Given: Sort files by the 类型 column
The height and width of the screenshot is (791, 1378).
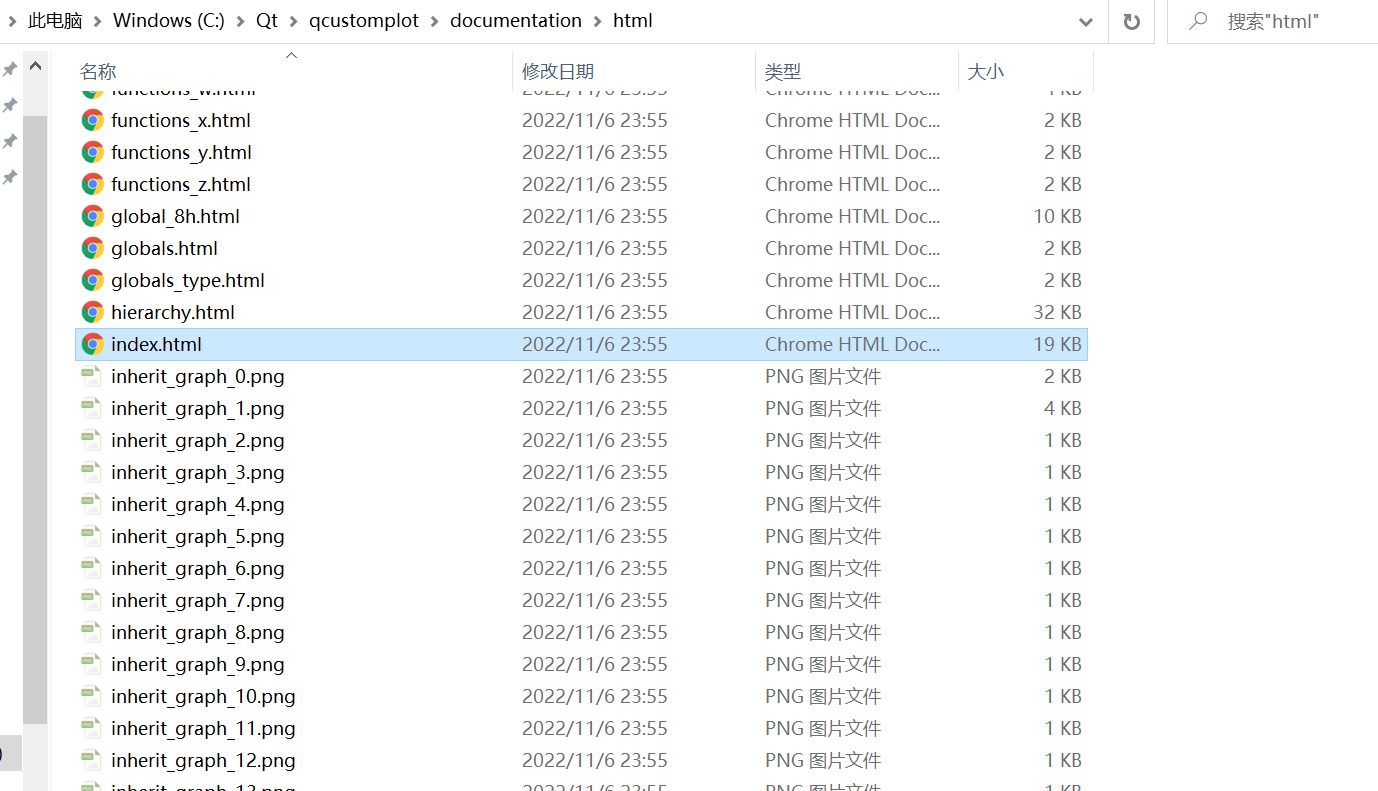Looking at the screenshot, I should pyautogui.click(x=783, y=72).
